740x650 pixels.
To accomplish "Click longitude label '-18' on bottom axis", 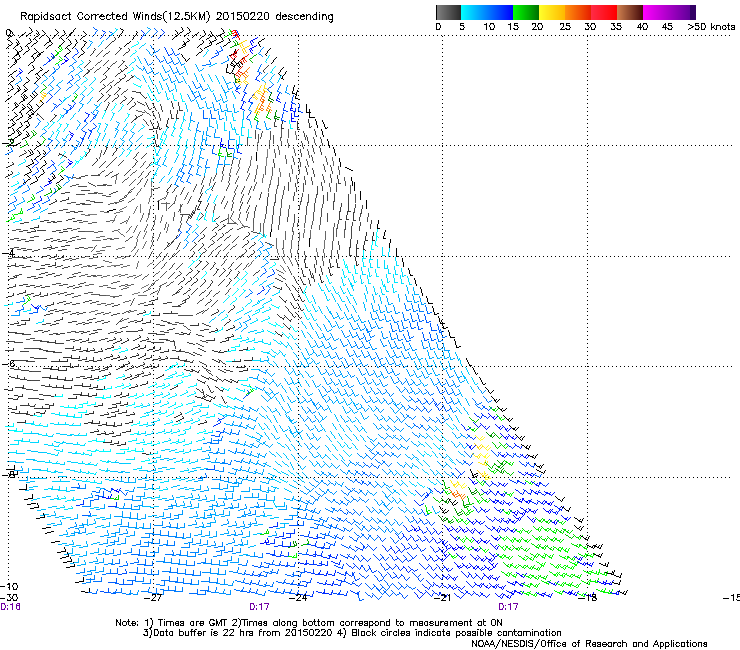I will tap(588, 598).
